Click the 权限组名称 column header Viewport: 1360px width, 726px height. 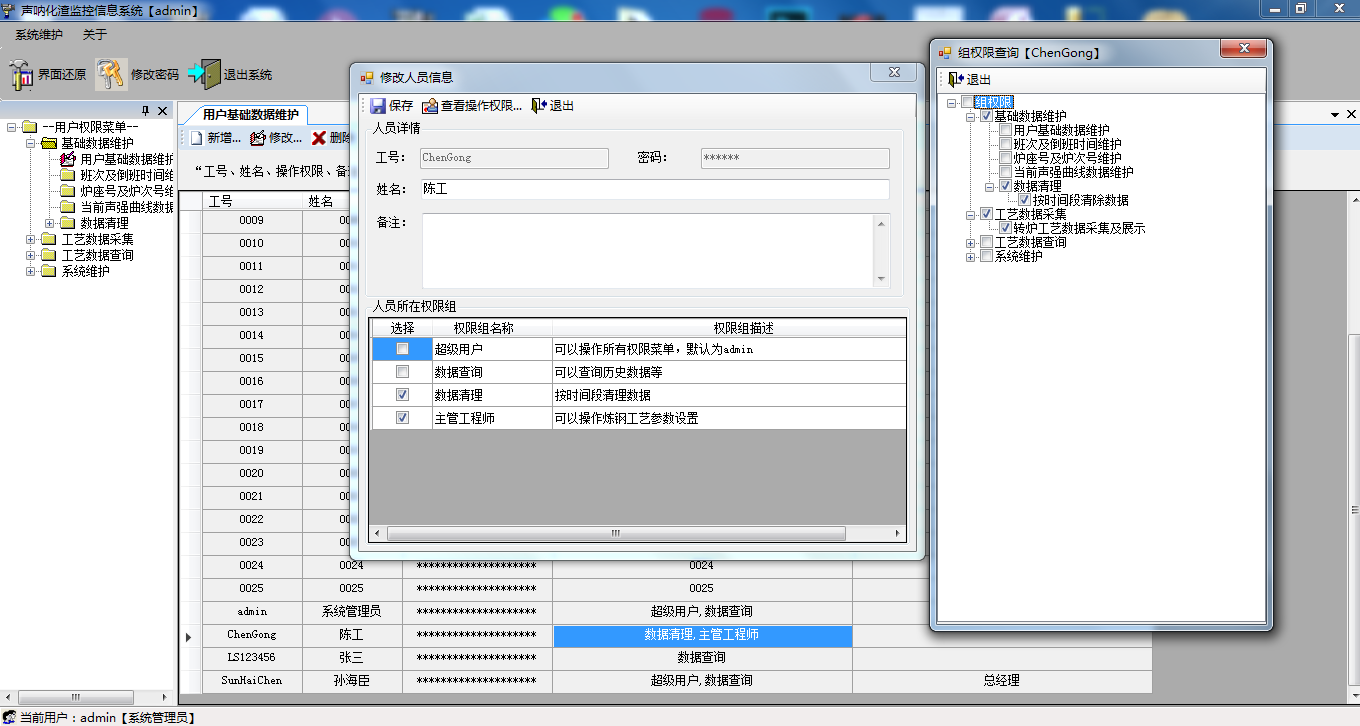(491, 328)
